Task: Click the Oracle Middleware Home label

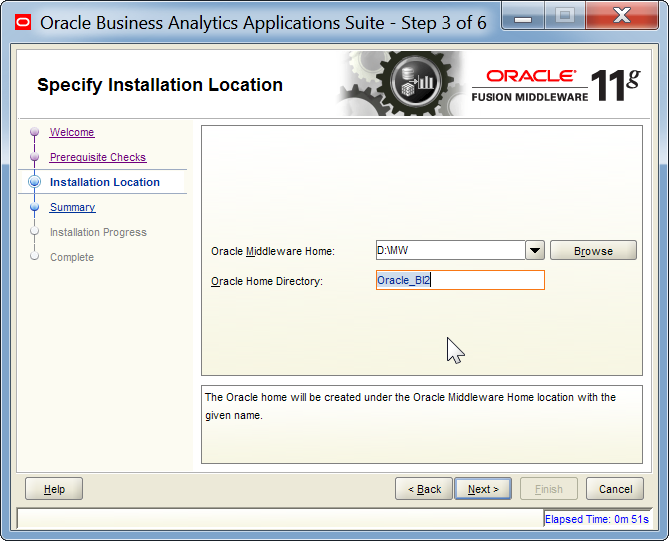Action: coord(273,251)
